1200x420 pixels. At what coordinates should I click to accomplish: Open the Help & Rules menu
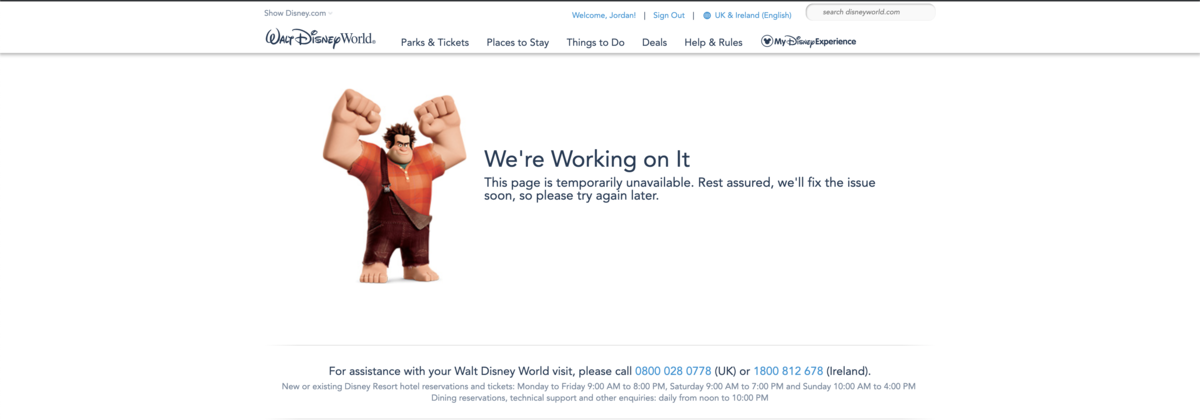coord(713,42)
